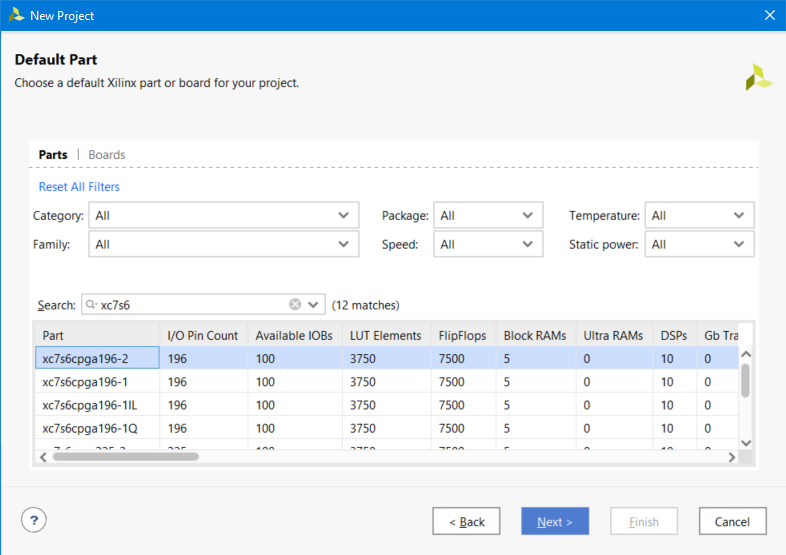Screen dimensions: 786x555
Task: Click the Reset All Filters link
Action: [x=79, y=187]
